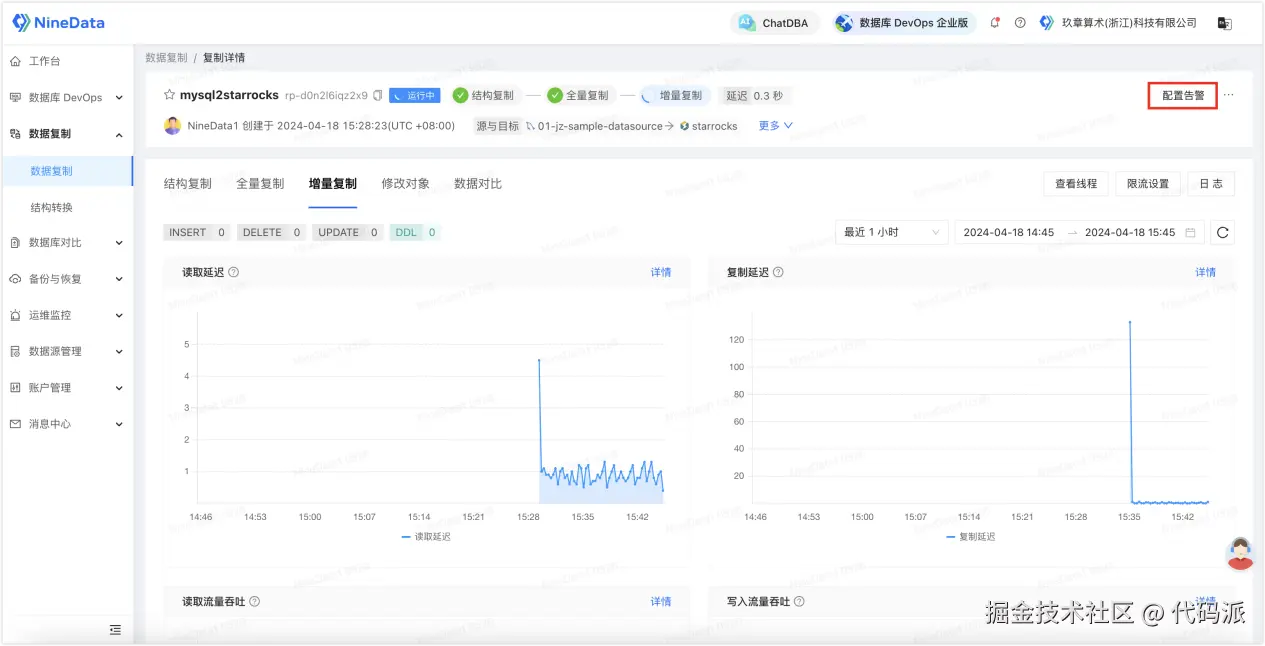Image resolution: width=1265 pixels, height=646 pixels.
Task: Click DDL count tag
Action: (x=415, y=232)
